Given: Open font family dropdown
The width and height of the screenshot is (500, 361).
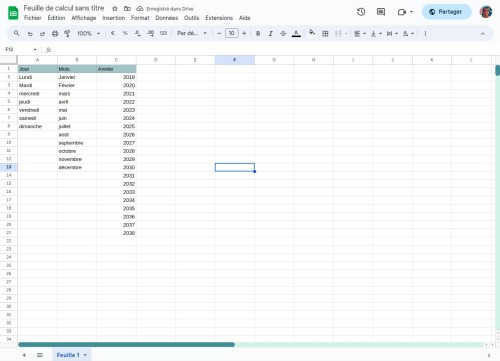Looking at the screenshot, I should (192, 33).
